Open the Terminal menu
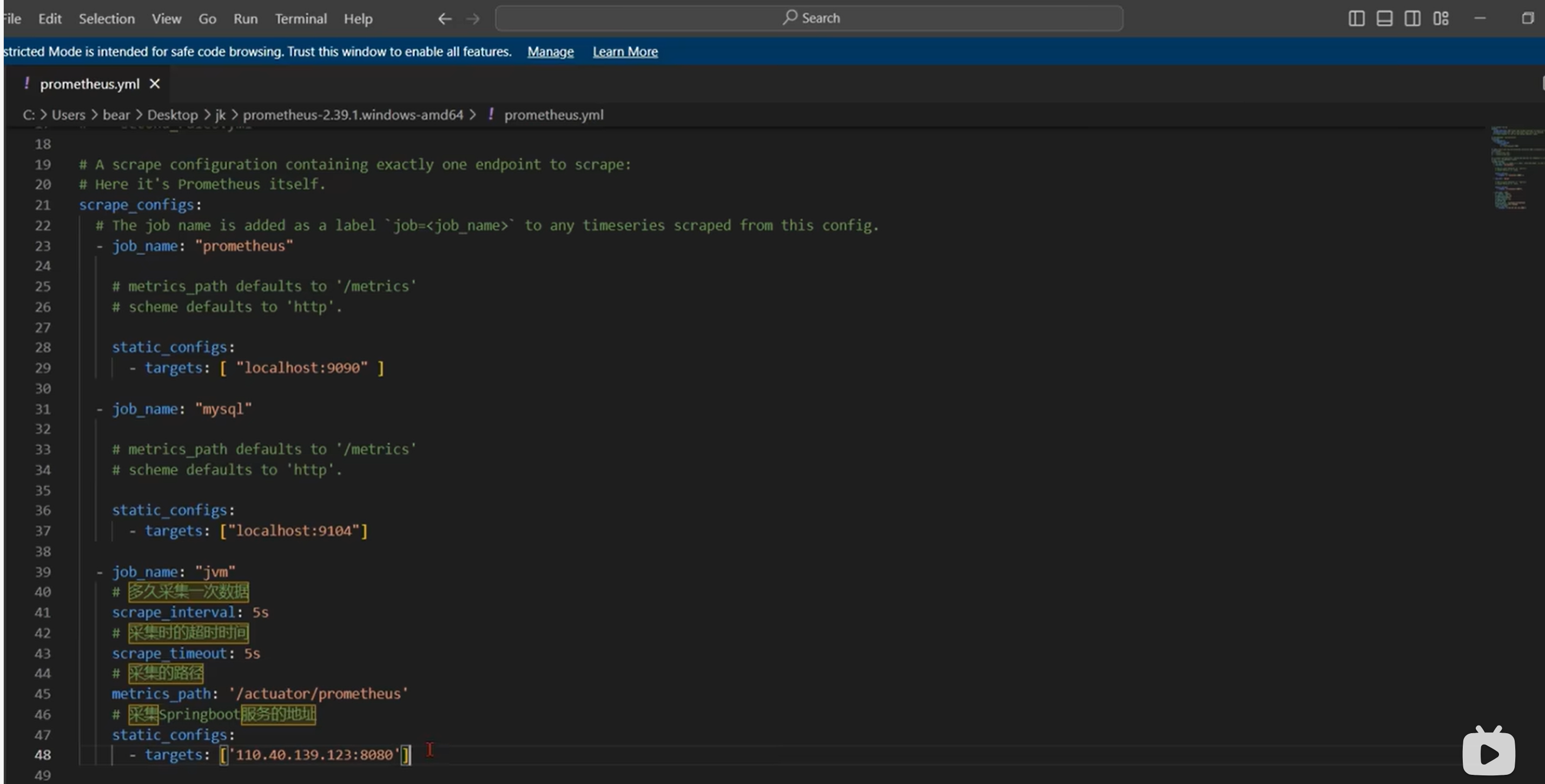Viewport: 1545px width, 784px height. 300,18
